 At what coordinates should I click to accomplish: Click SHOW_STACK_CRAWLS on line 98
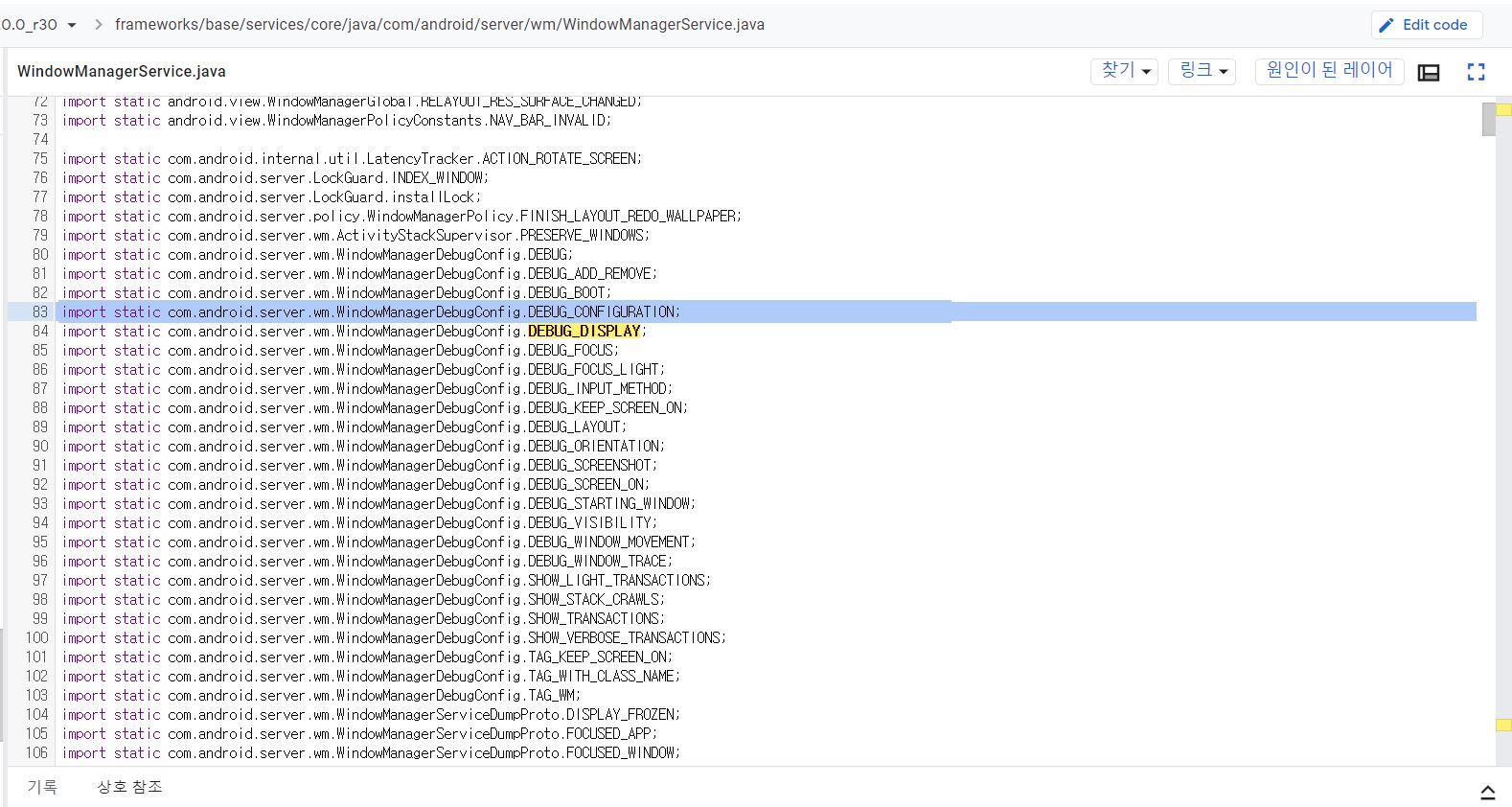pos(594,599)
